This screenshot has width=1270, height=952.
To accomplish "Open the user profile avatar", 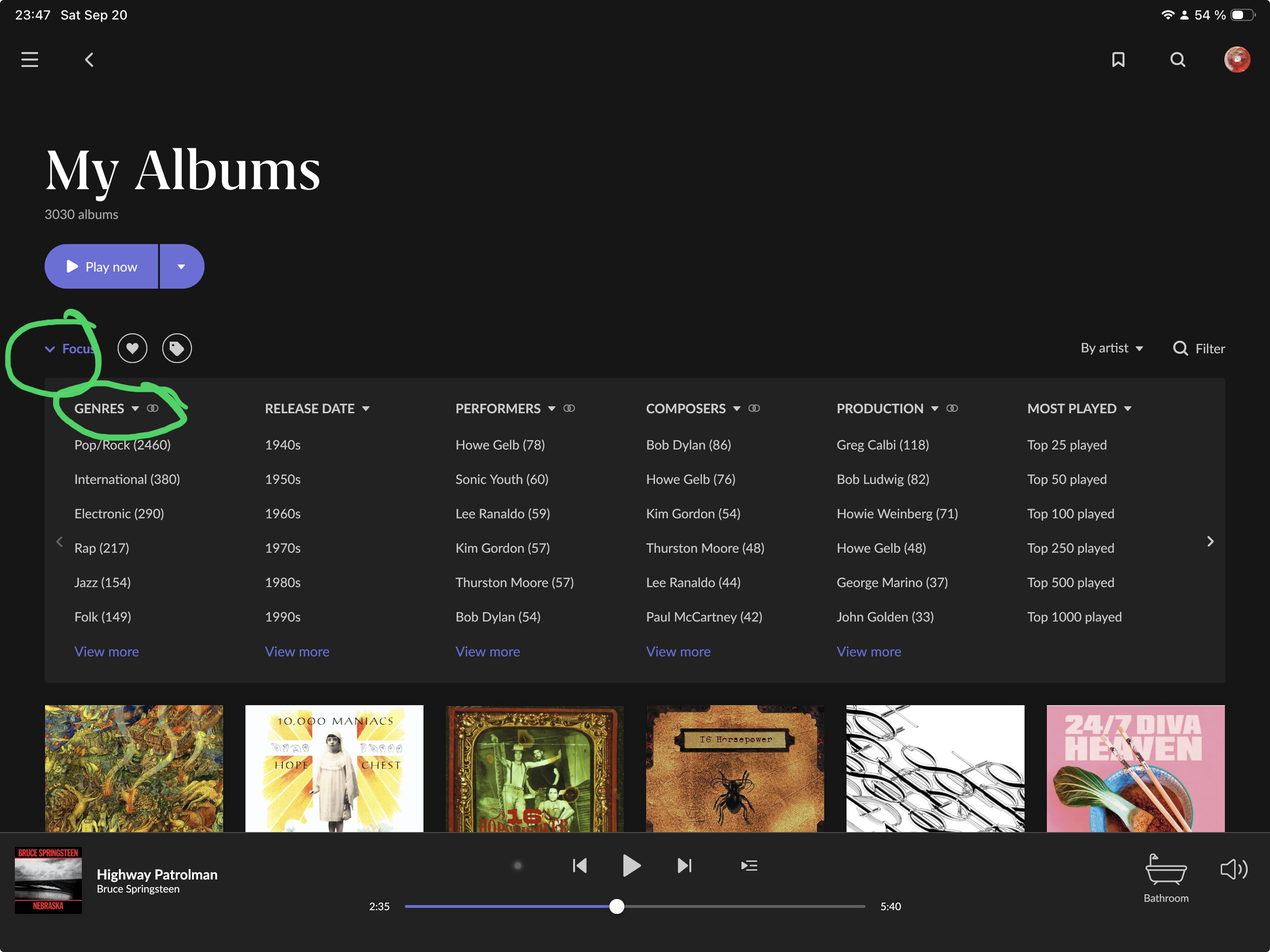I will [1237, 59].
